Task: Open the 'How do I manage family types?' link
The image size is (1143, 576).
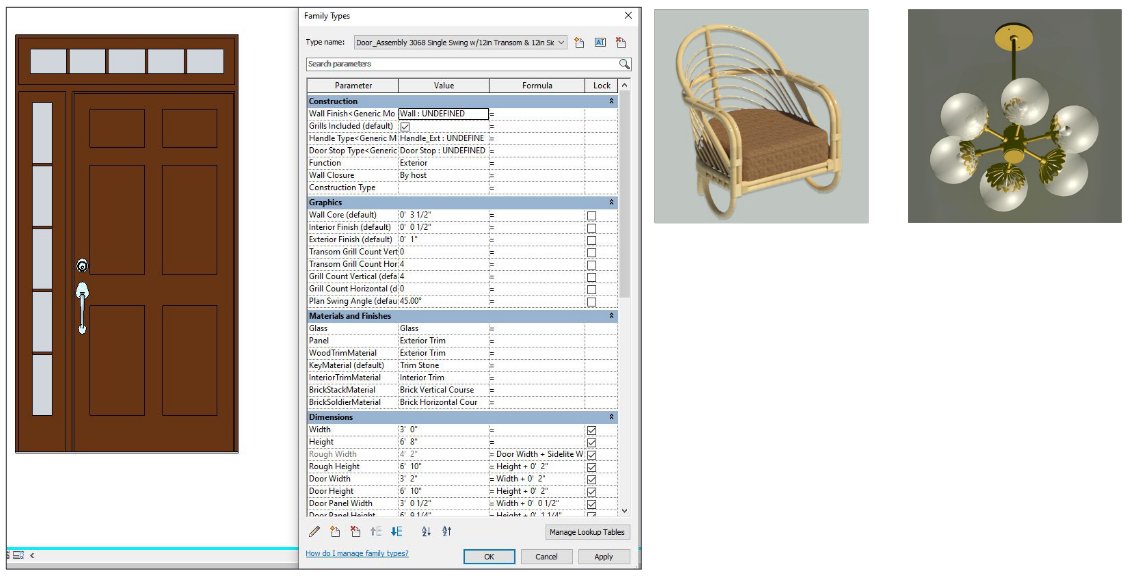Action: pyautogui.click(x=357, y=553)
